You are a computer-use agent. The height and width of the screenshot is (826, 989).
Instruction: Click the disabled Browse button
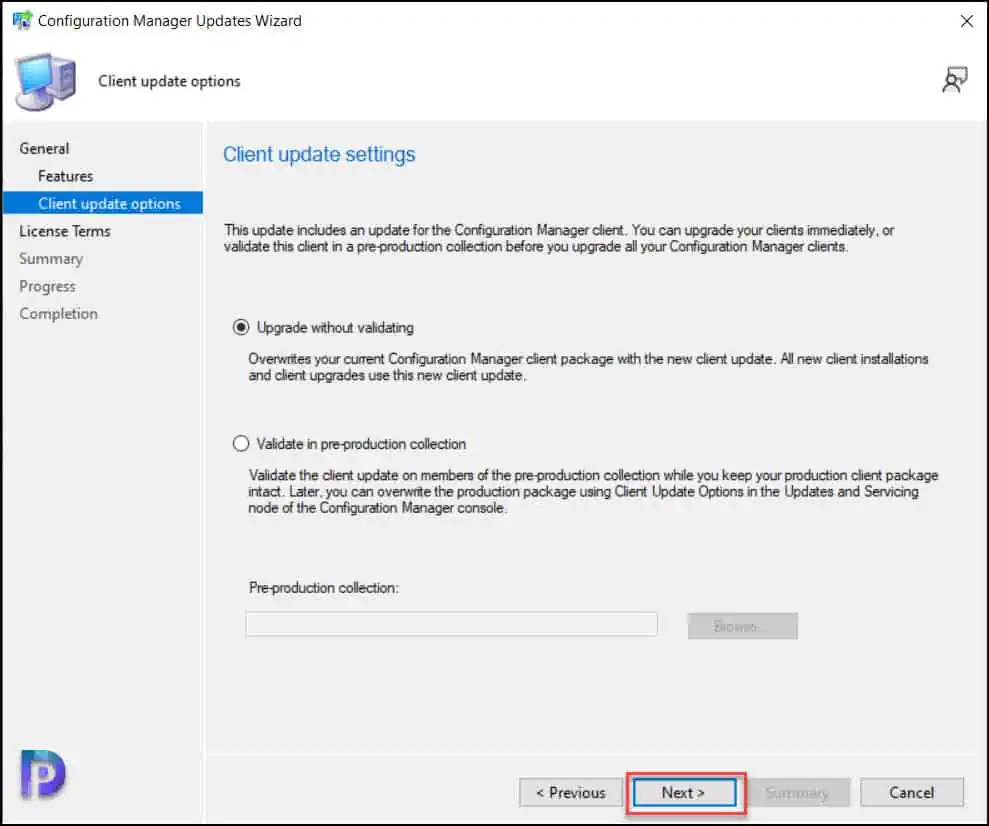coord(742,626)
